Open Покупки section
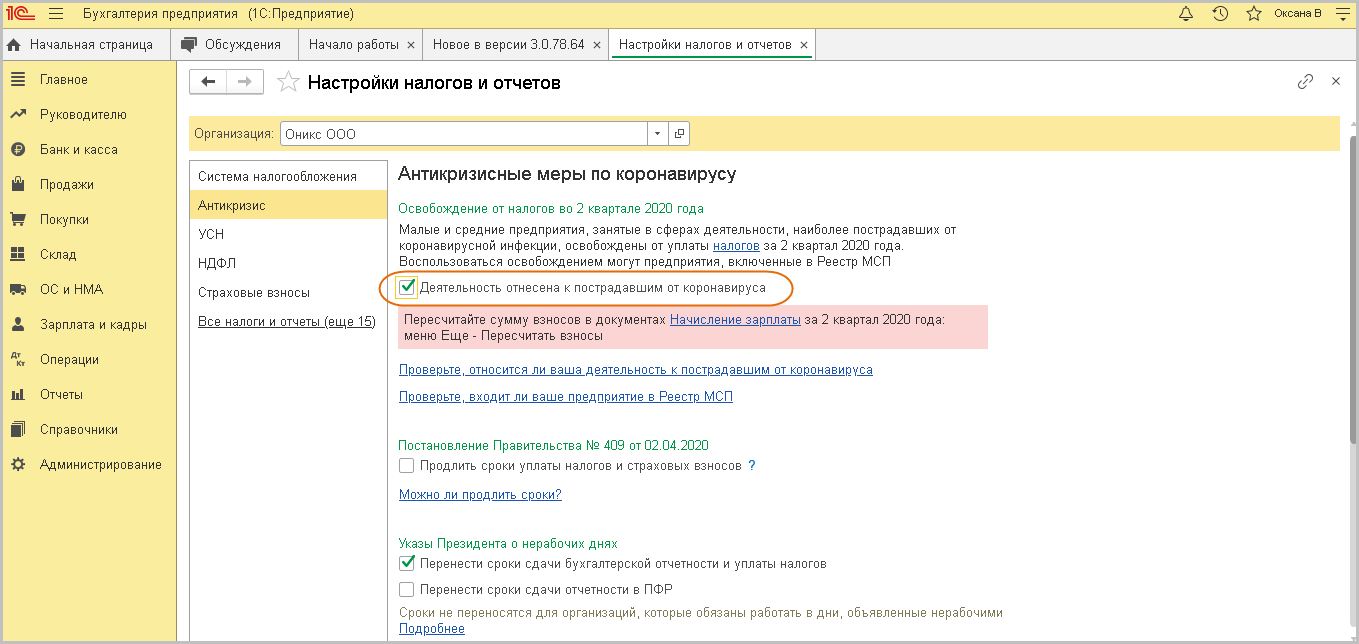Viewport: 1359px width, 644px height. click(x=88, y=220)
